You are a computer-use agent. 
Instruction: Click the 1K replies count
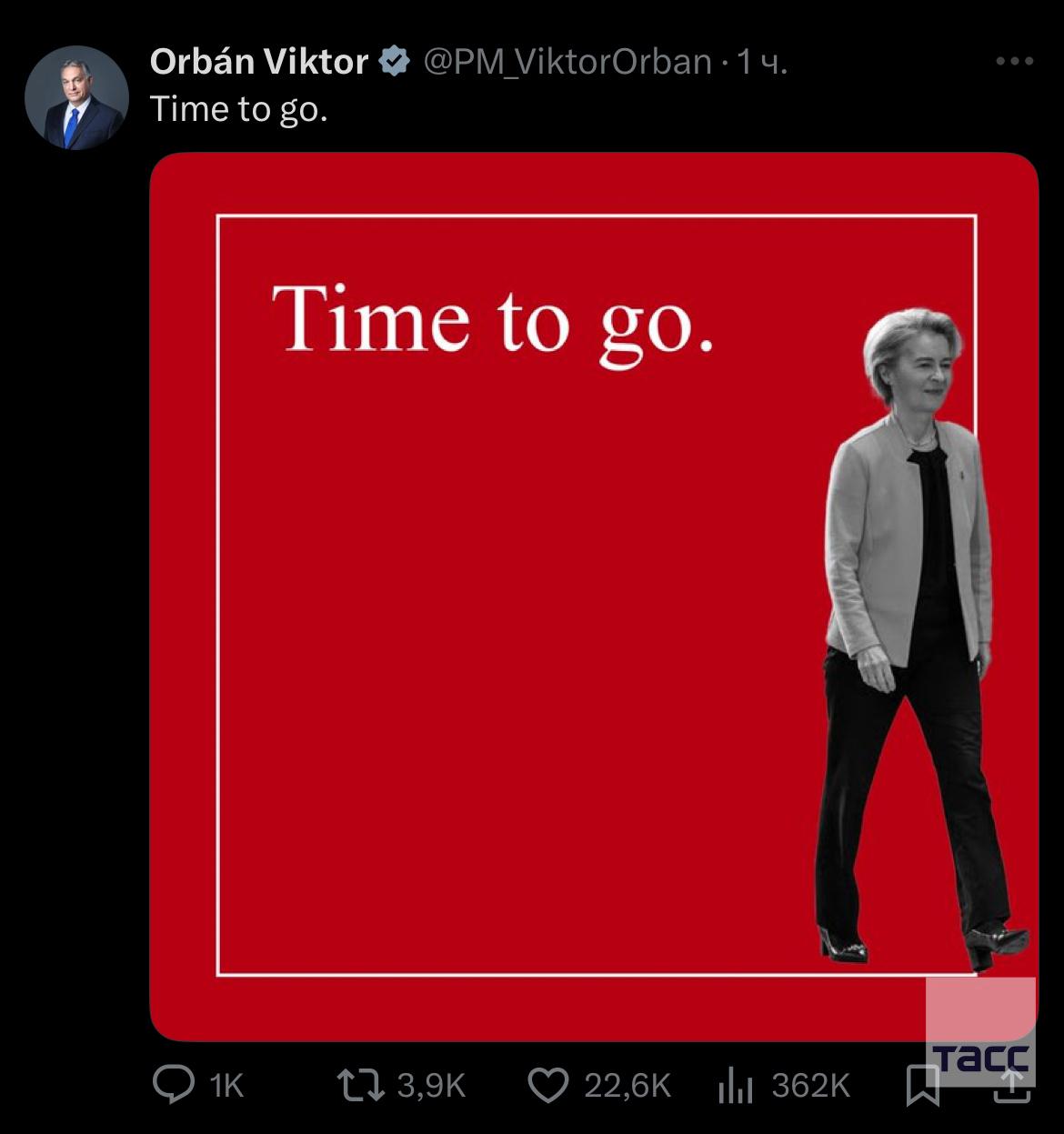point(226,1085)
